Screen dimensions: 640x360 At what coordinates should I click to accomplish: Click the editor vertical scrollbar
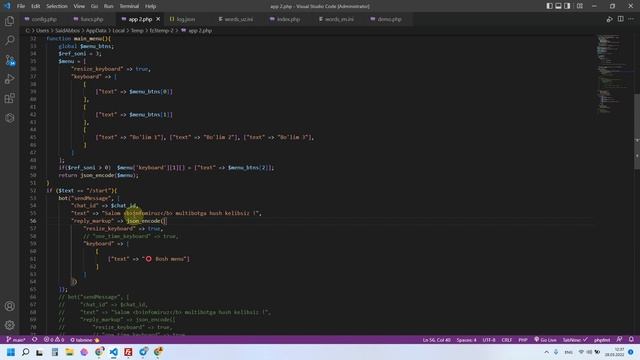[x=637, y=131]
